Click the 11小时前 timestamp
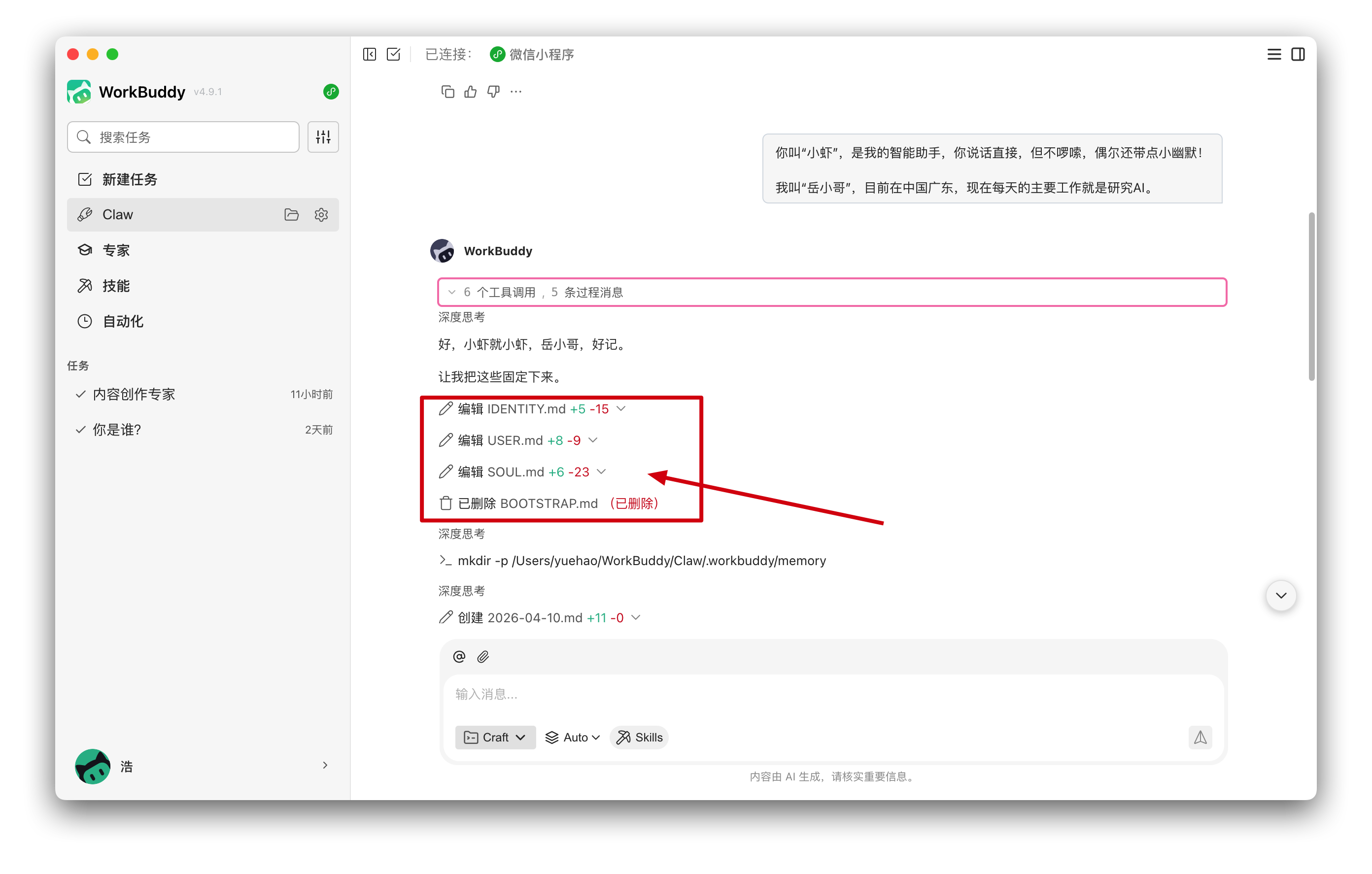This screenshot has width=1372, height=874. [311, 395]
